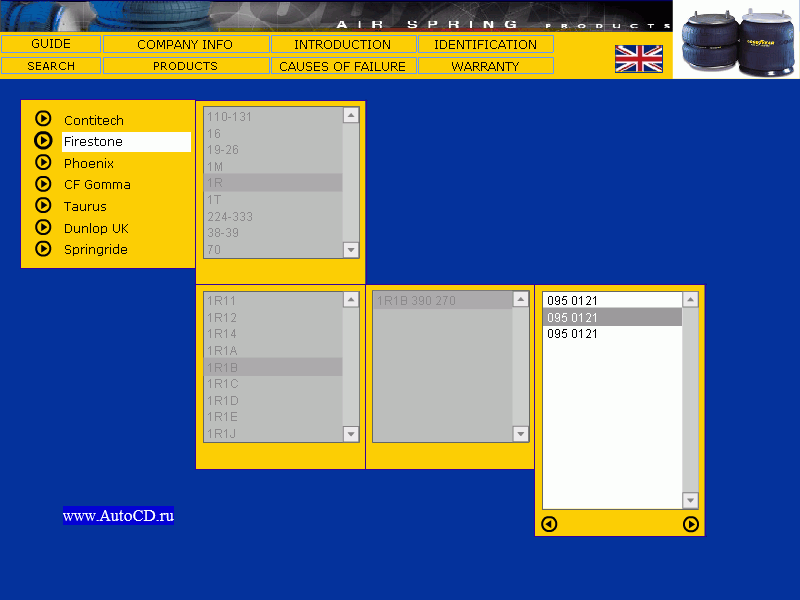The height and width of the screenshot is (600, 800).
Task: Open the INTRODUCTION section
Action: (x=343, y=44)
